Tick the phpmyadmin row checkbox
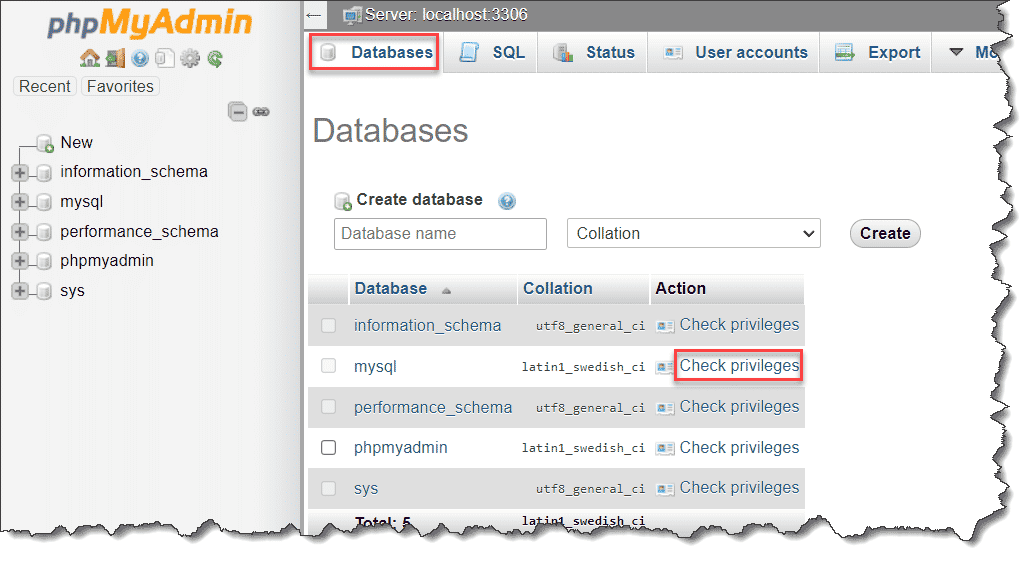Image resolution: width=1035 pixels, height=562 pixels. [x=328, y=448]
